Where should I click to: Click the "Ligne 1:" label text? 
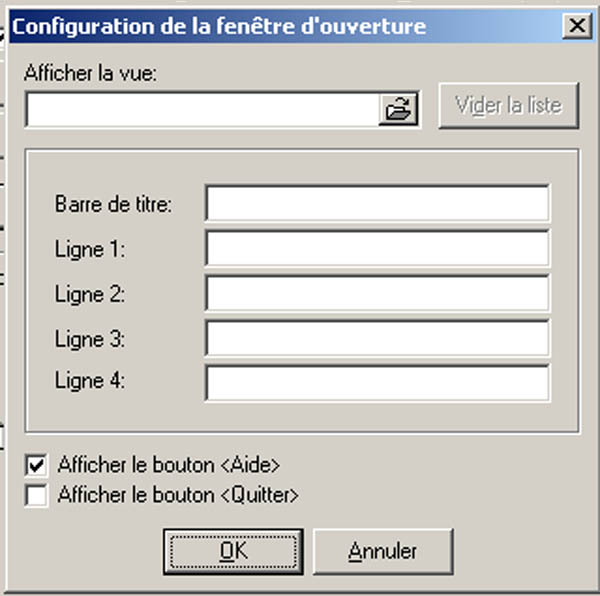pos(90,250)
